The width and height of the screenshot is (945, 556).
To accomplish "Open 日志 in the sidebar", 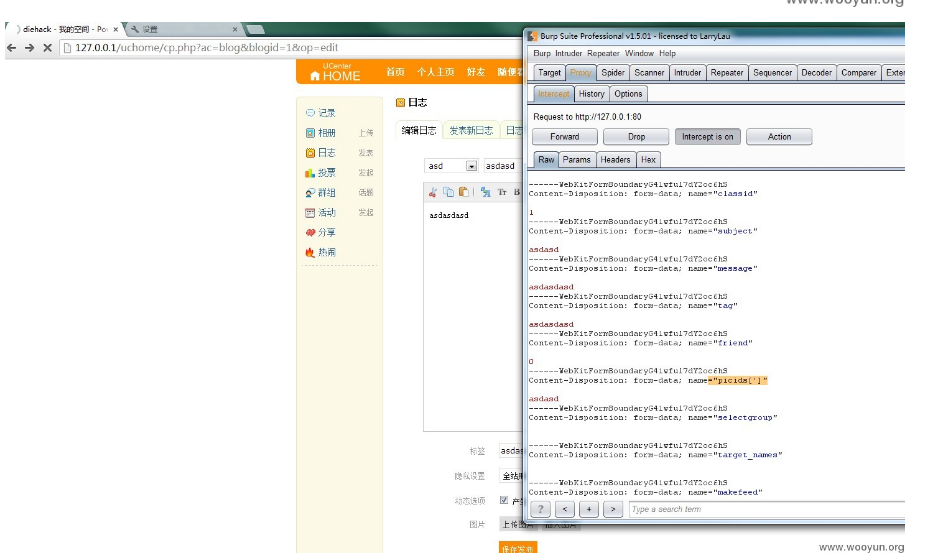I will click(x=327, y=152).
